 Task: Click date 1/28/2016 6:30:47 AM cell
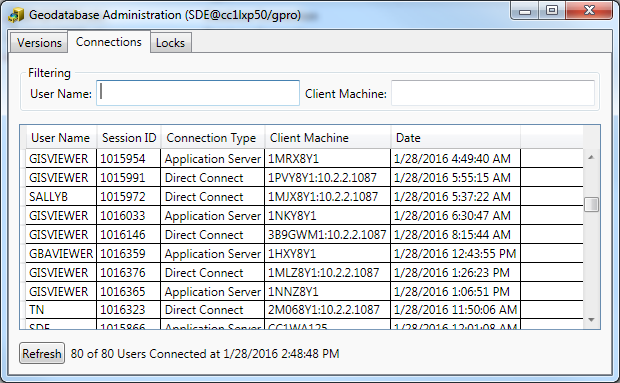(456, 215)
